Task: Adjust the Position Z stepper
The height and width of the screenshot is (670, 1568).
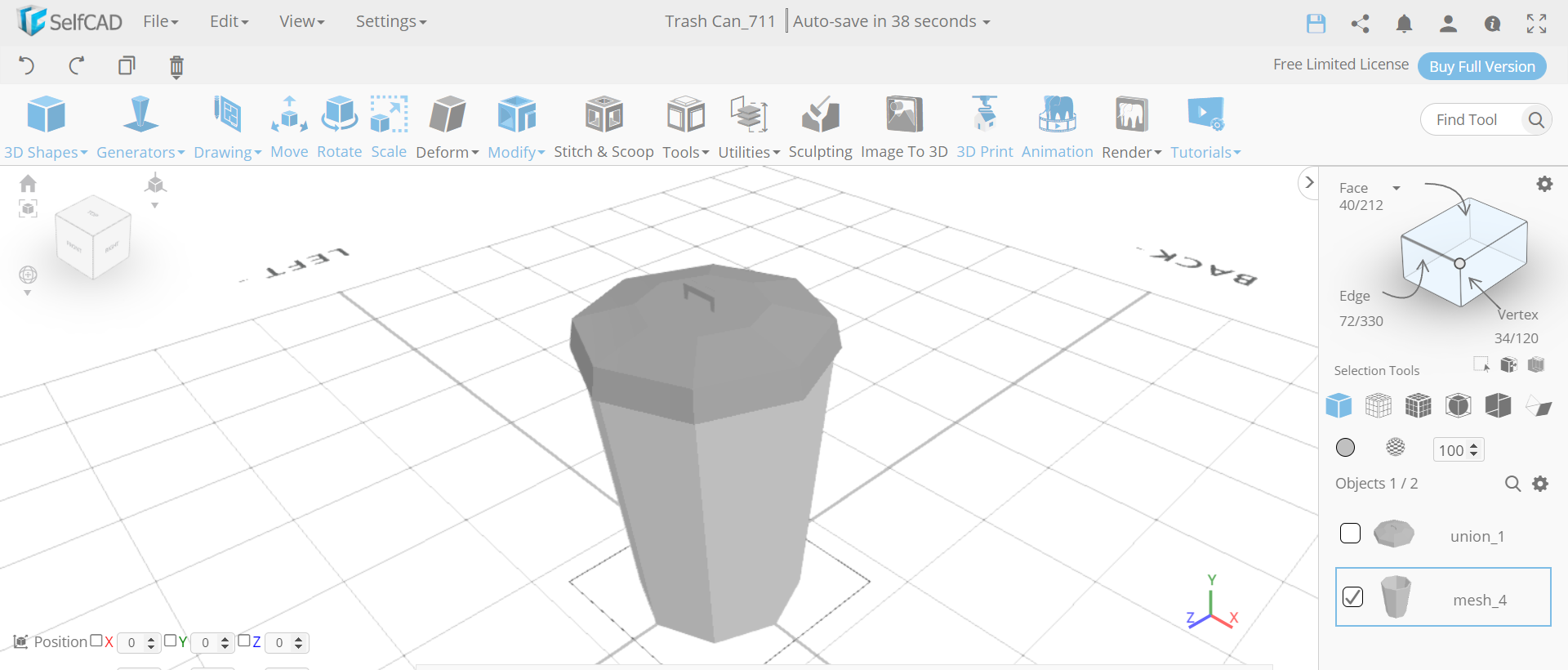Action: click(299, 643)
